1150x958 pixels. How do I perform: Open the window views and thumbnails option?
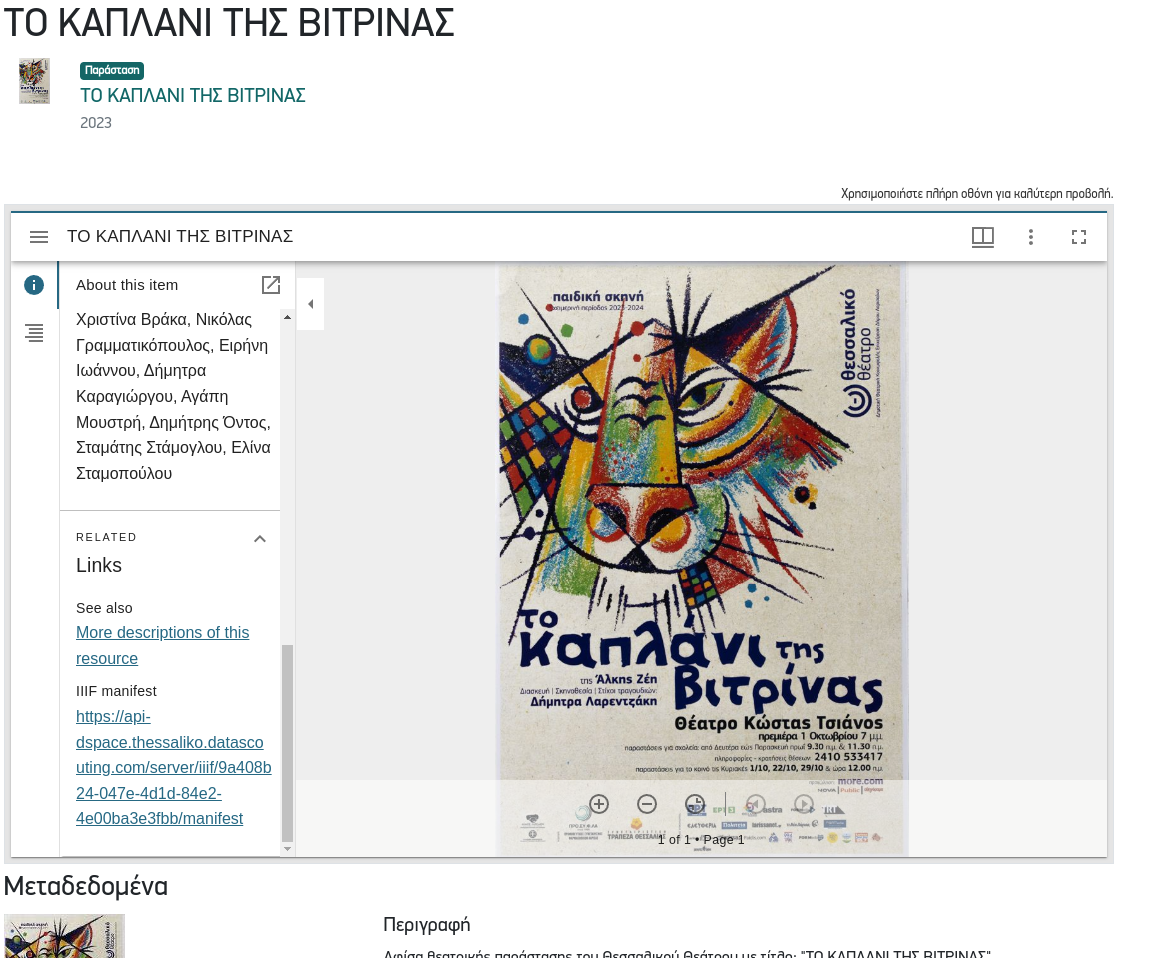coord(982,237)
